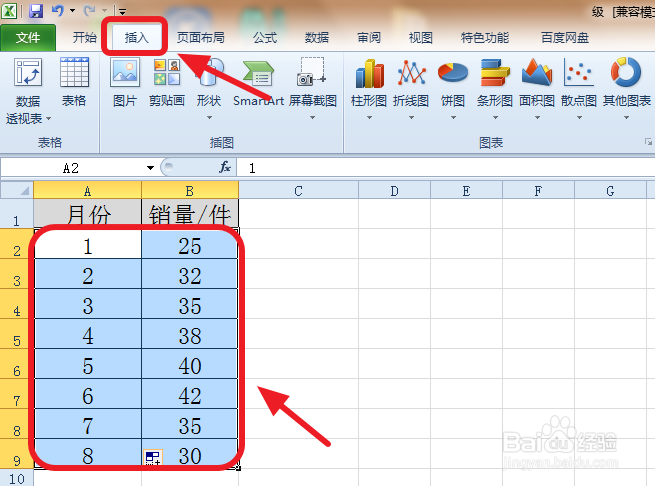Switch to the Review (审阅) tab

pos(369,38)
